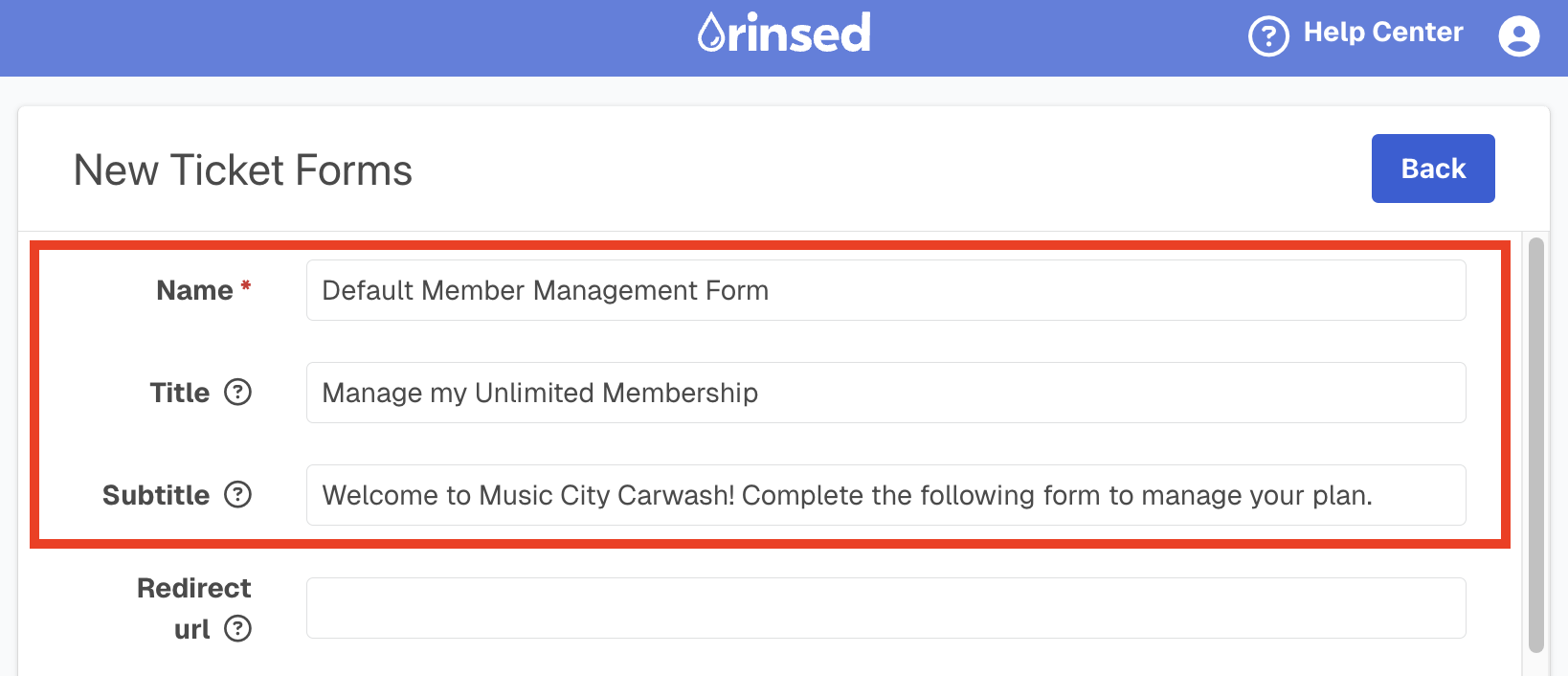The width and height of the screenshot is (1568, 676).
Task: Focus the Name input field
Action: coord(885,290)
